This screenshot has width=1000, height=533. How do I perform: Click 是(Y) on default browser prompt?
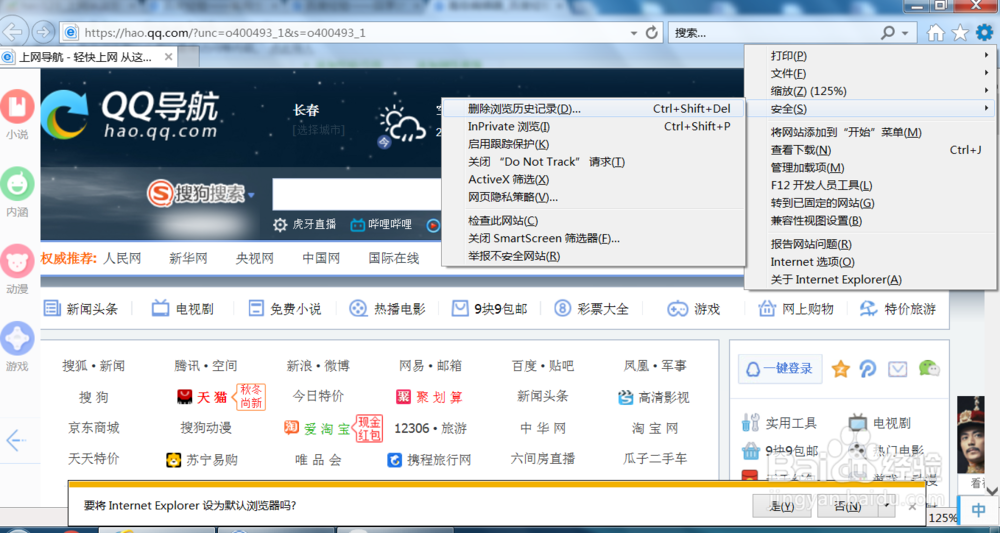(x=782, y=506)
